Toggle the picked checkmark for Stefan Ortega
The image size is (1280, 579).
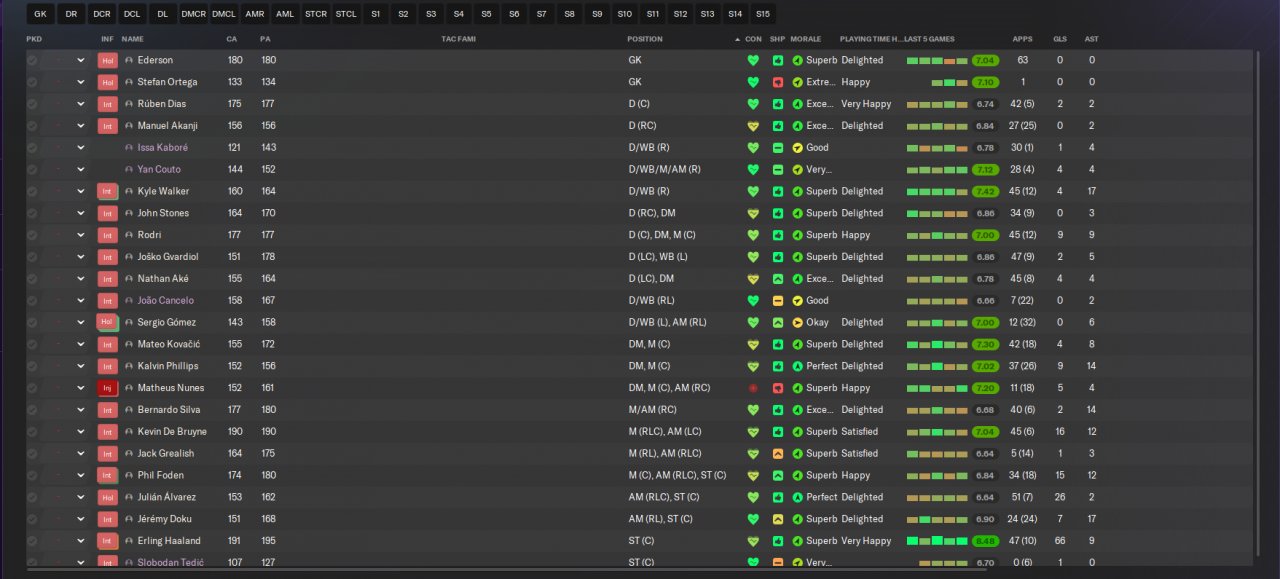(x=32, y=82)
